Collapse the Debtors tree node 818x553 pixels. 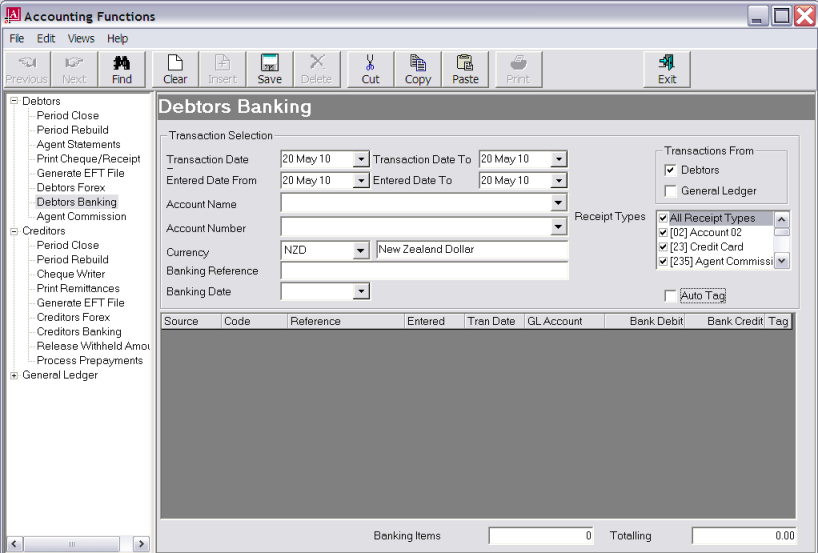coord(14,101)
